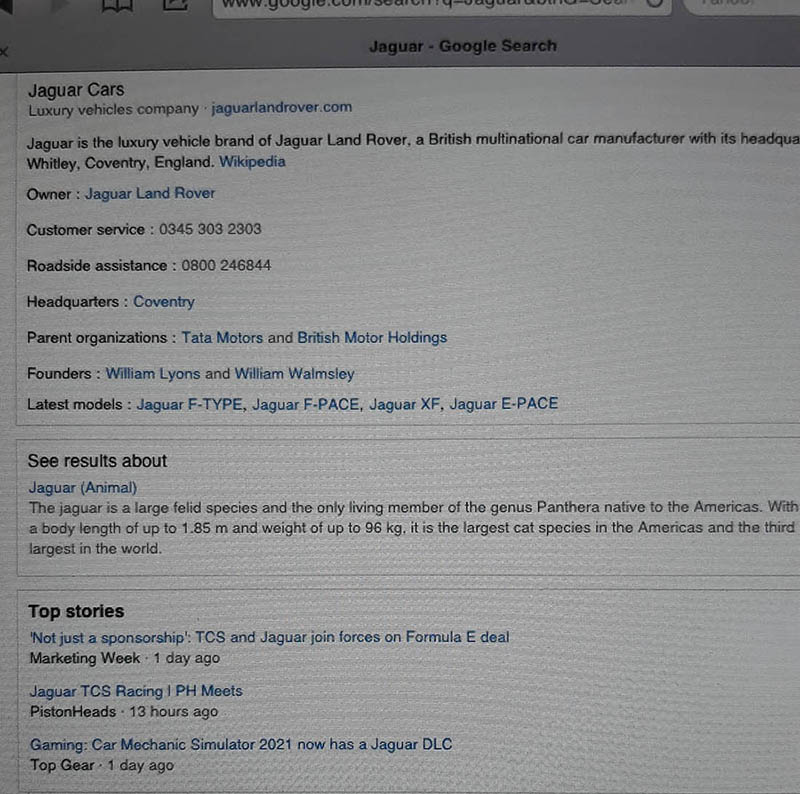
Task: Open the 'Not just a sponsorship' Formula E story
Action: [x=269, y=637]
